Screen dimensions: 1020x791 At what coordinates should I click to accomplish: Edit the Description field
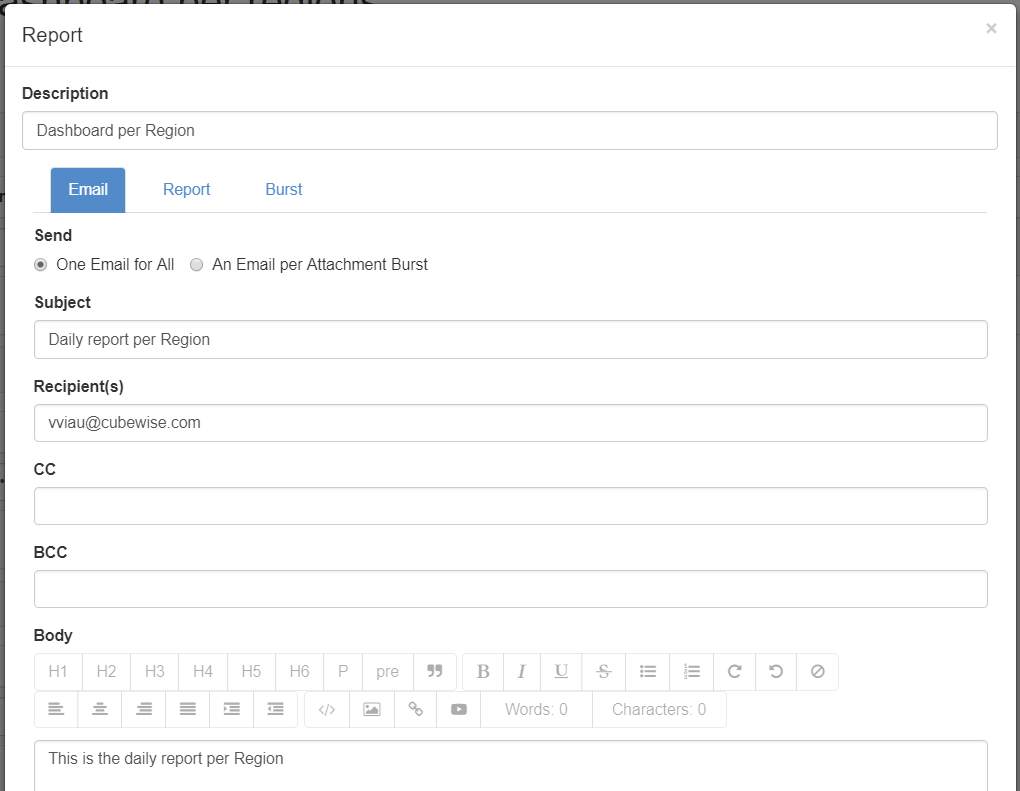coord(510,131)
